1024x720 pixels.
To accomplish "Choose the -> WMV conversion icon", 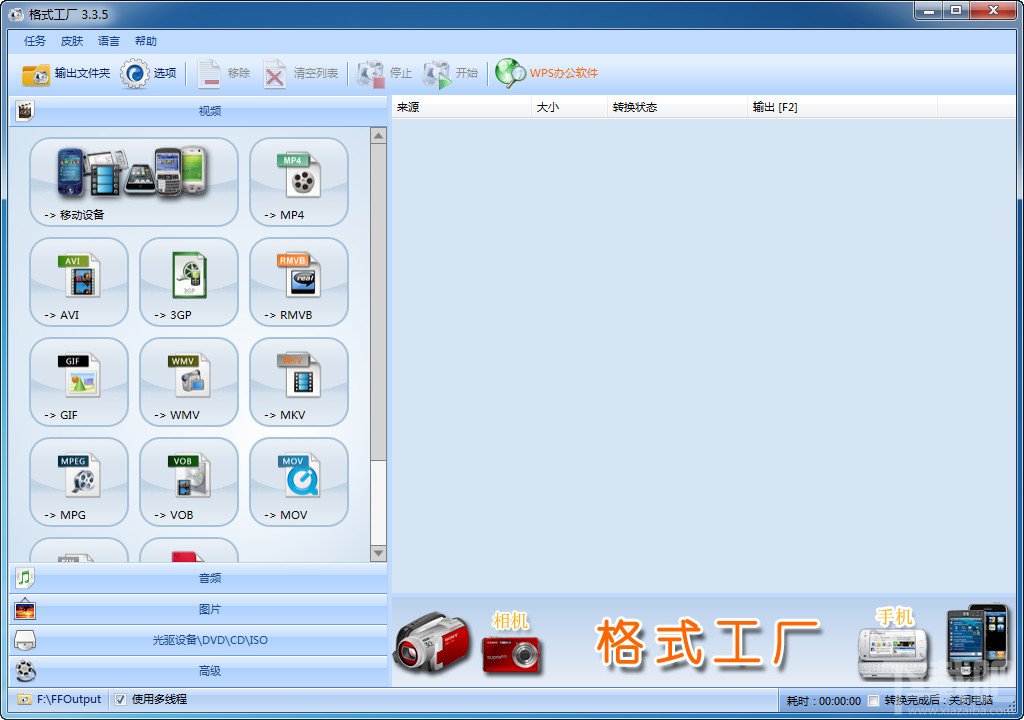I will point(189,382).
